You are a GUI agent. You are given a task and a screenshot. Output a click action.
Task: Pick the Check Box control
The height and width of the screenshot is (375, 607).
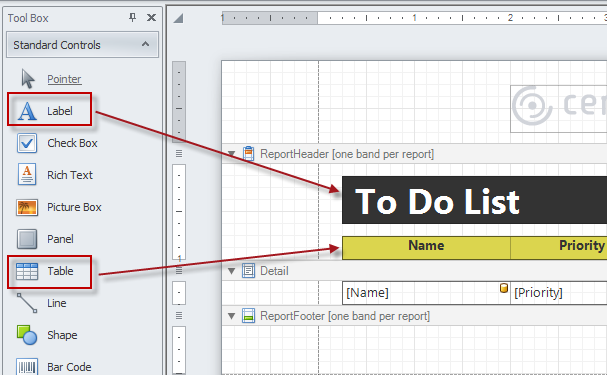57,143
